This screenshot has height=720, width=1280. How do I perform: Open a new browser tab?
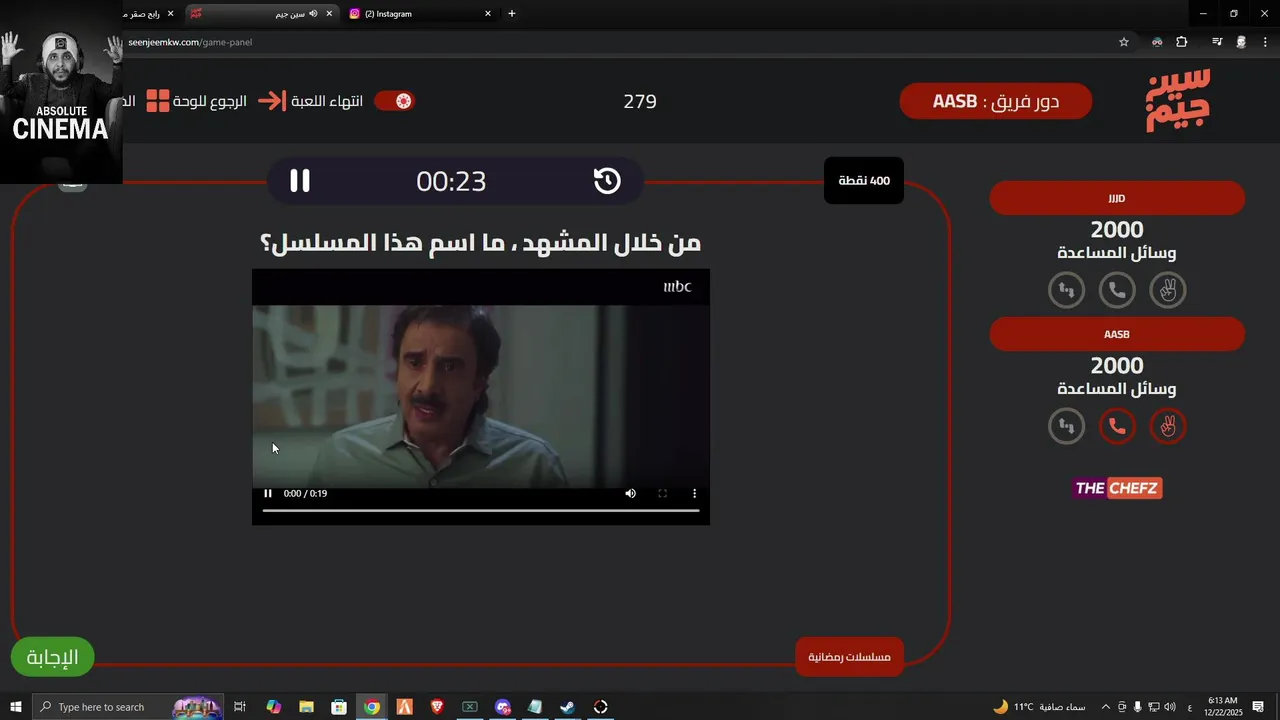point(512,14)
